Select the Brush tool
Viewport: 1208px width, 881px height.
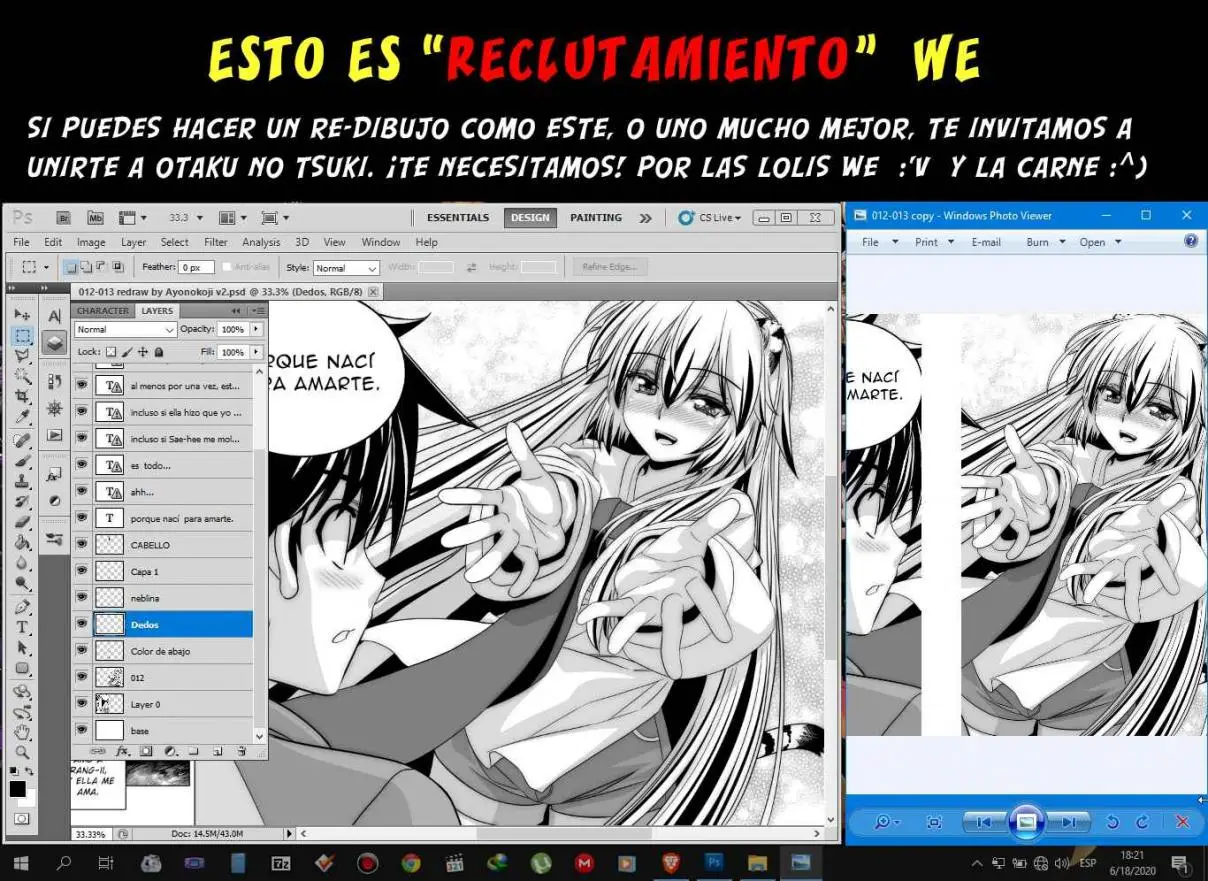coord(22,460)
